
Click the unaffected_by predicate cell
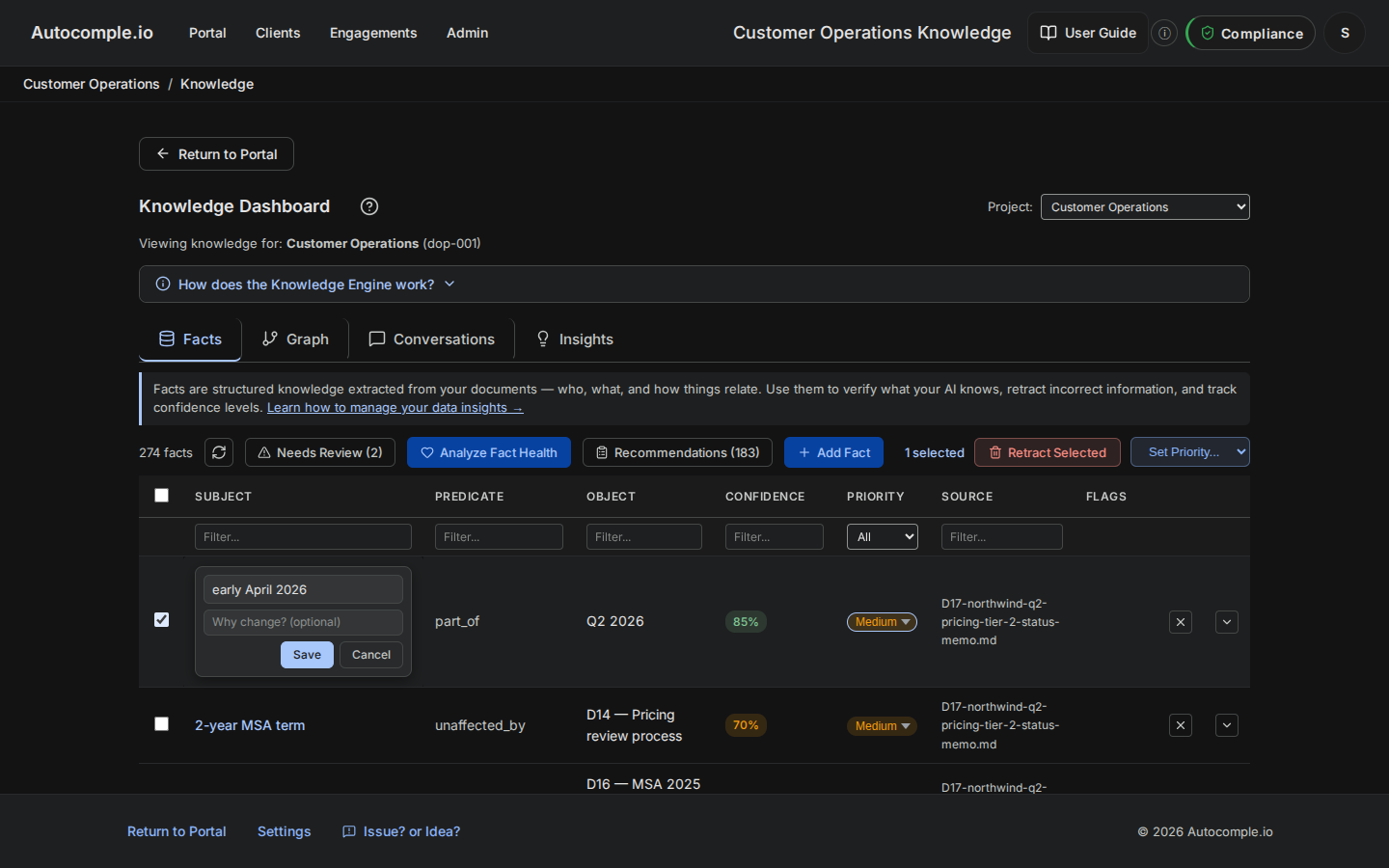pyautogui.click(x=480, y=725)
